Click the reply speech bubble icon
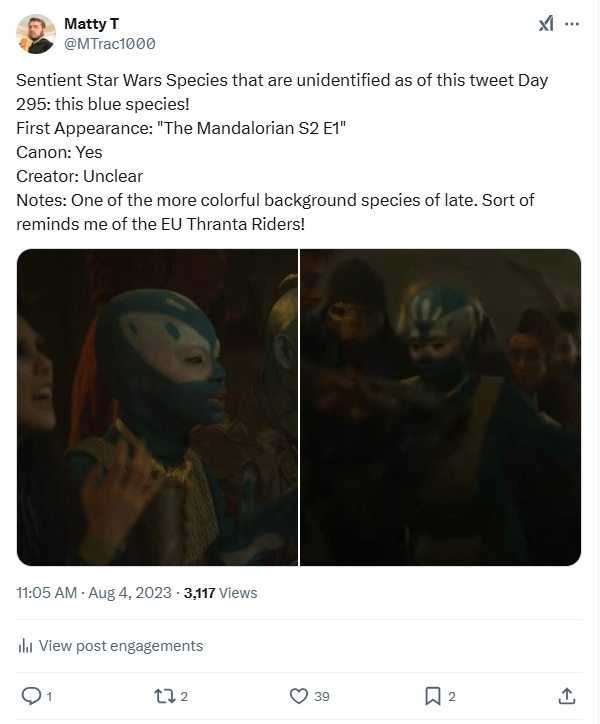 pyautogui.click(x=30, y=695)
